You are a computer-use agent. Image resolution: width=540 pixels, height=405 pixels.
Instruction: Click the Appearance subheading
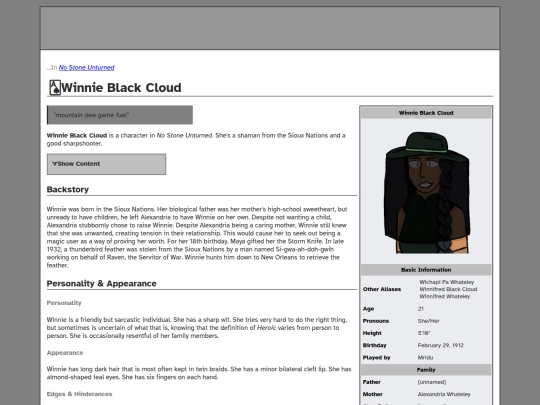tap(65, 353)
